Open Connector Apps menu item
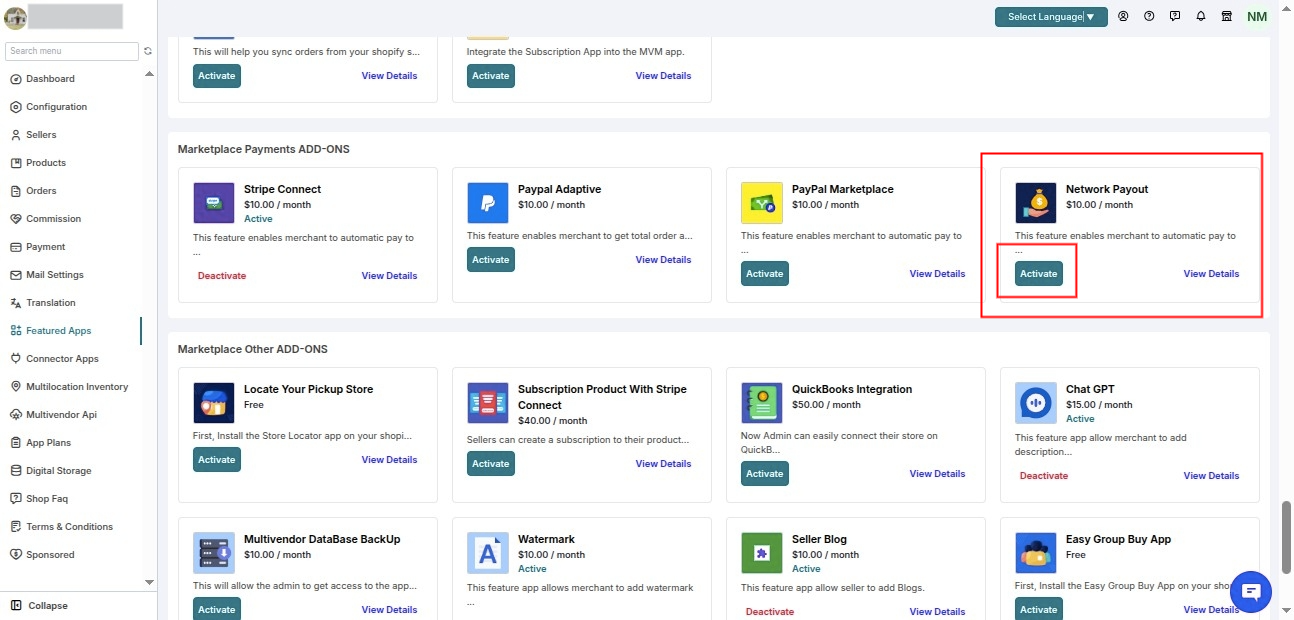The width and height of the screenshot is (1294, 620). click(54, 359)
